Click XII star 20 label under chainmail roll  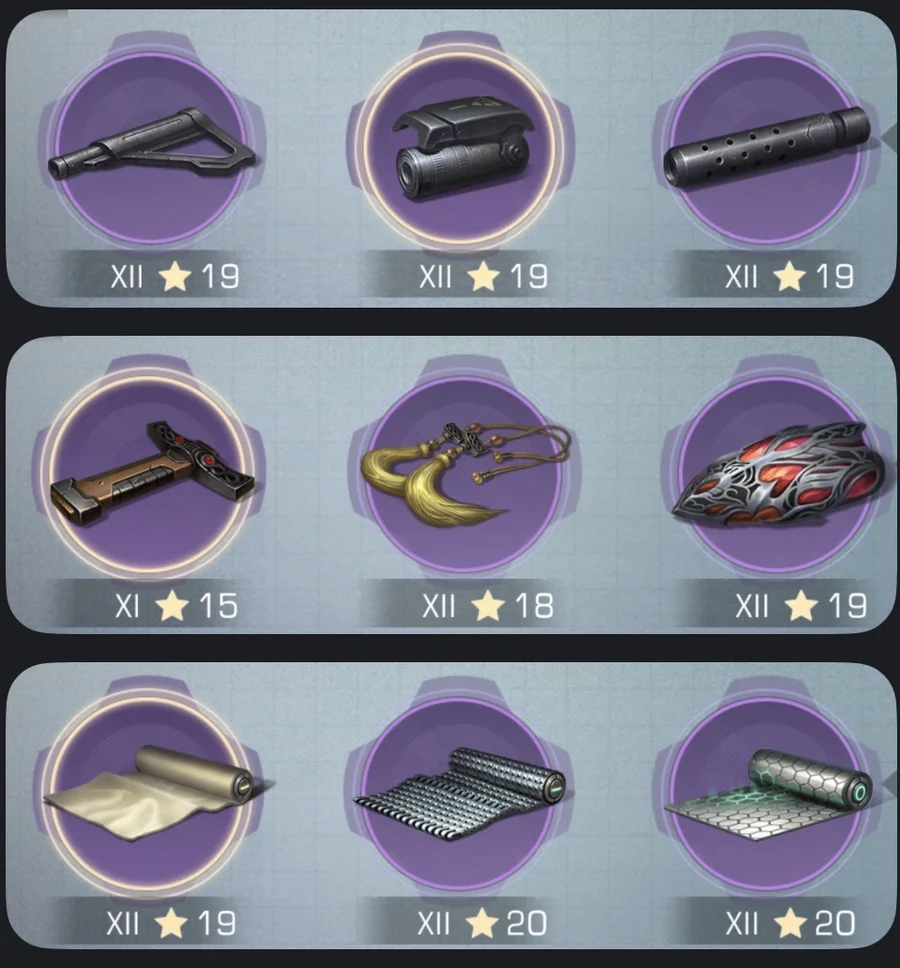coord(481,924)
